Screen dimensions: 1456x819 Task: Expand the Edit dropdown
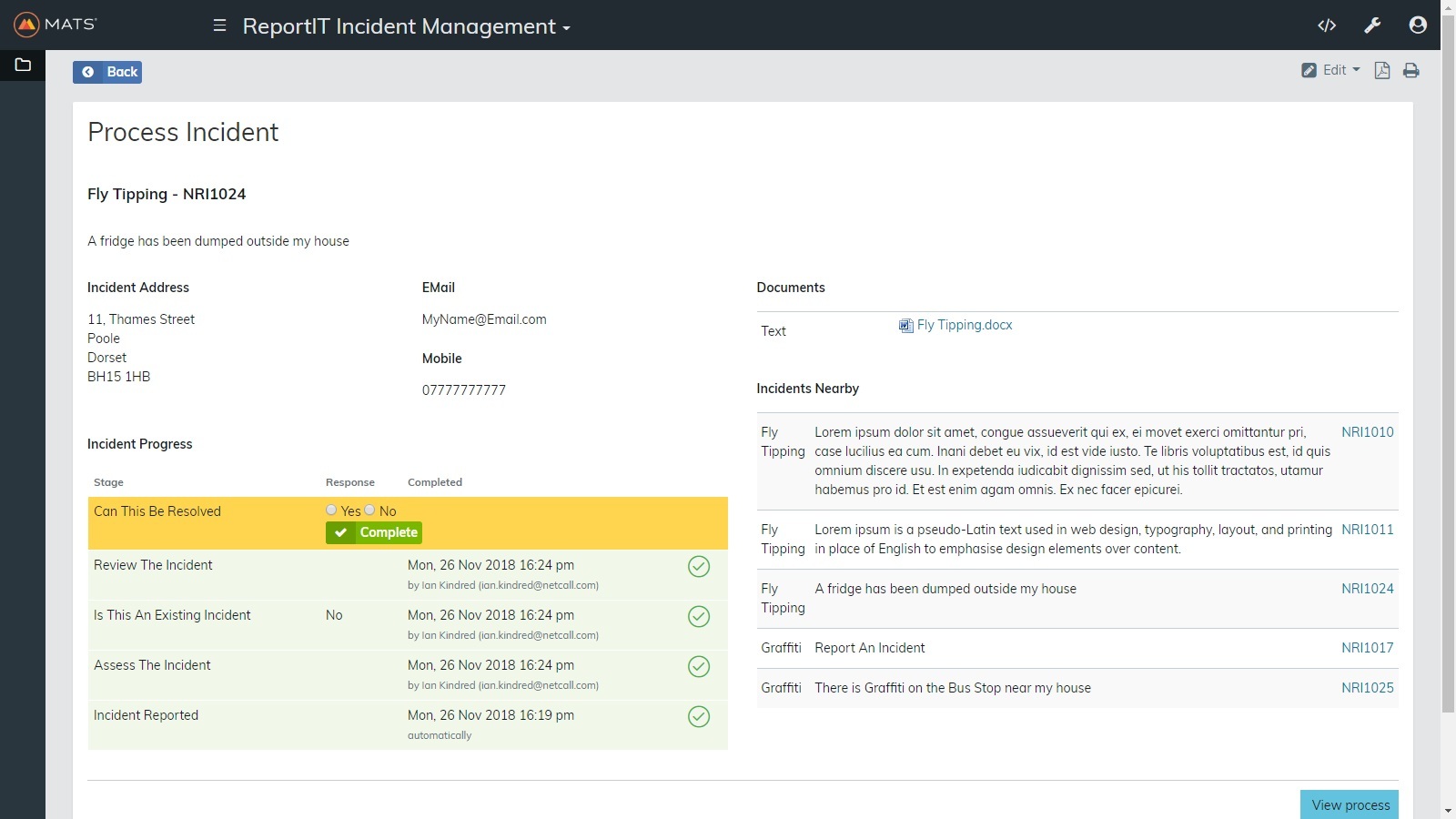click(1331, 70)
